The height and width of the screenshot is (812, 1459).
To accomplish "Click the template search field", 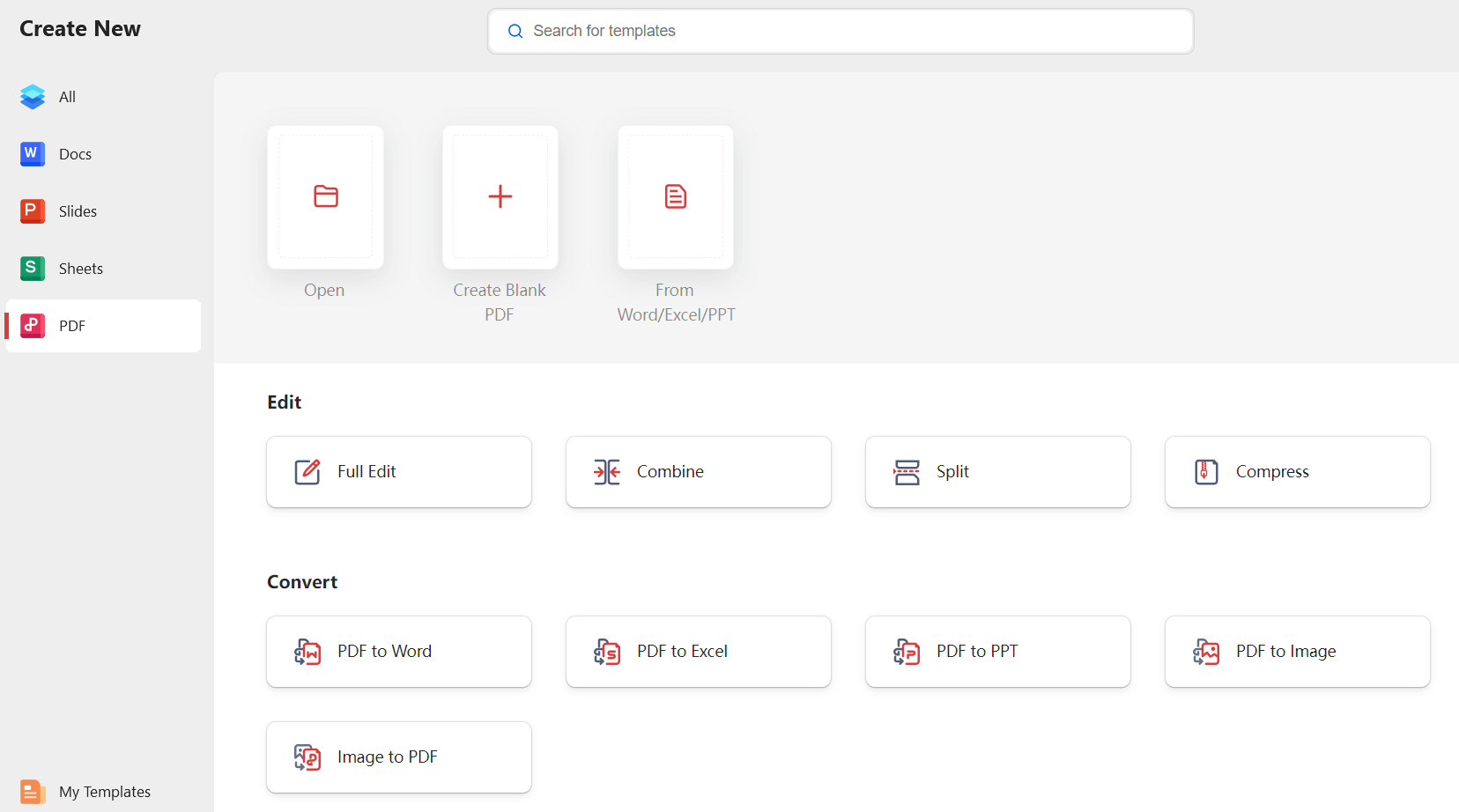I will (x=841, y=31).
